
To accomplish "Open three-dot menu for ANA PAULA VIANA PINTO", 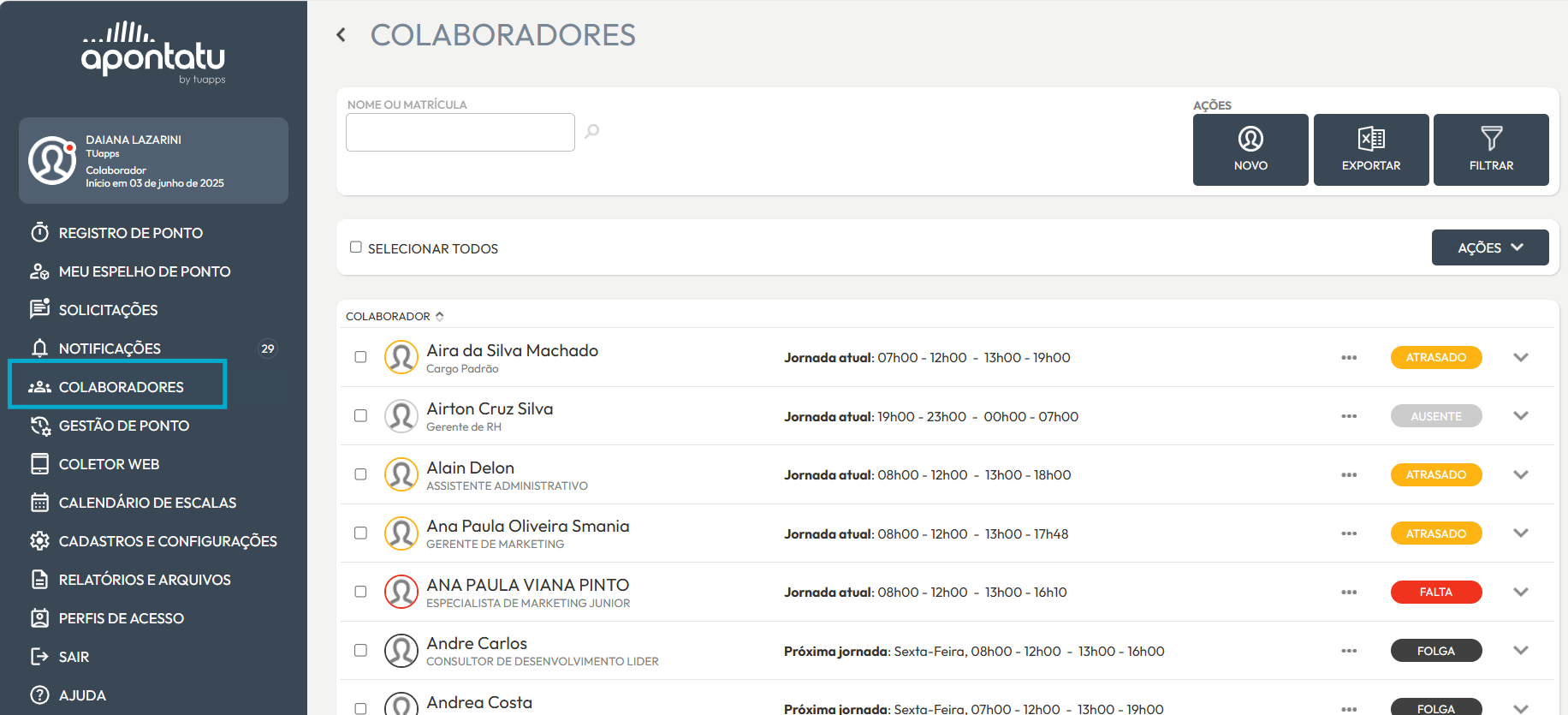I will pyautogui.click(x=1349, y=593).
